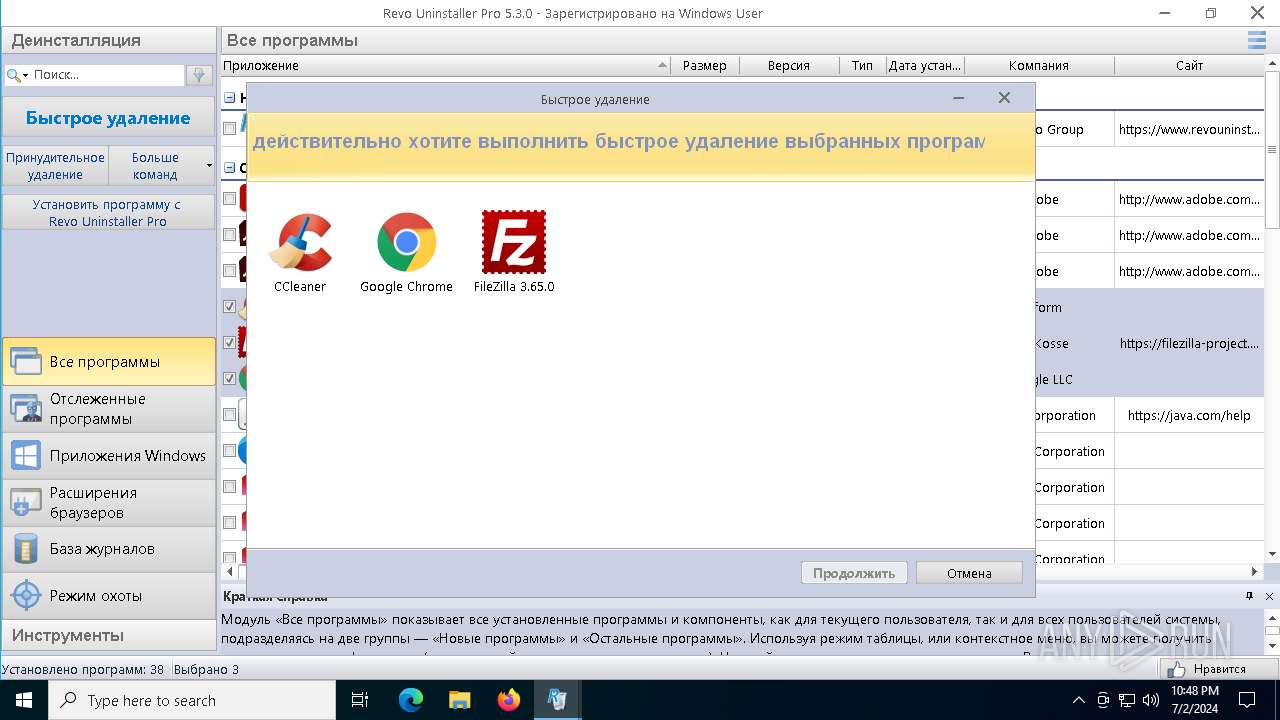Tick the checkbox for the Revo Group row
Image resolution: width=1280 pixels, height=720 pixels.
point(230,129)
